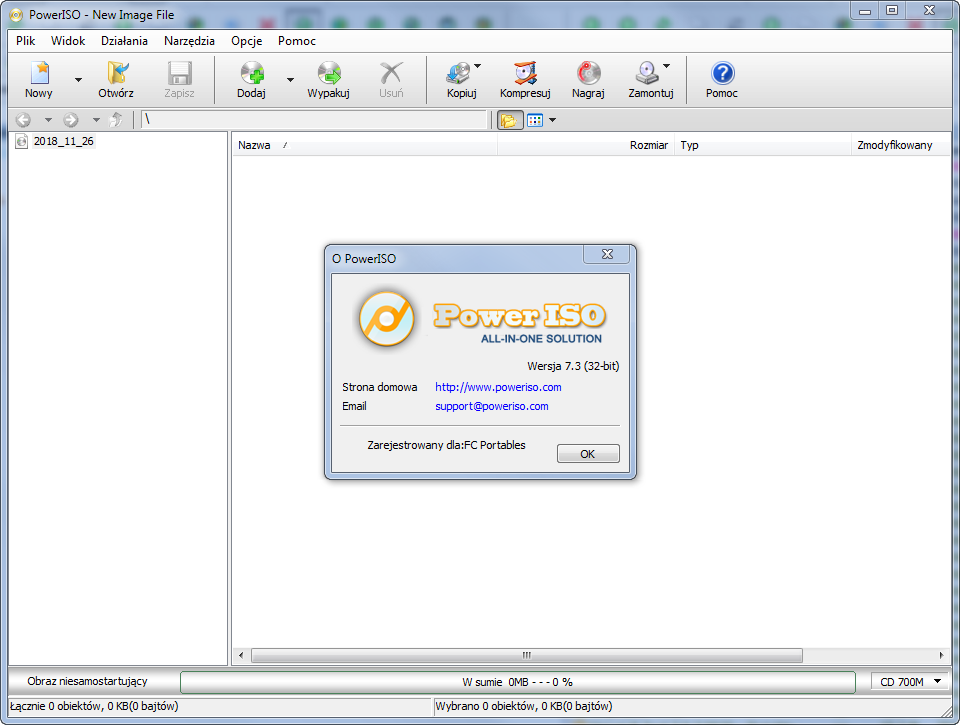Click the Usuń delete icon
This screenshot has width=960, height=725.
click(391, 73)
